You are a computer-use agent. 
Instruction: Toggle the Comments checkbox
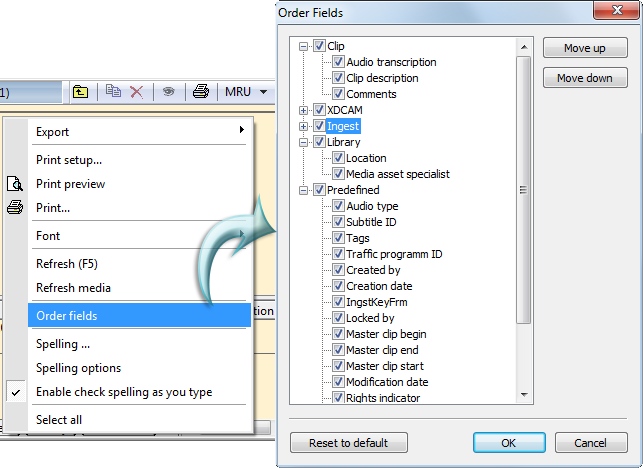[x=338, y=94]
